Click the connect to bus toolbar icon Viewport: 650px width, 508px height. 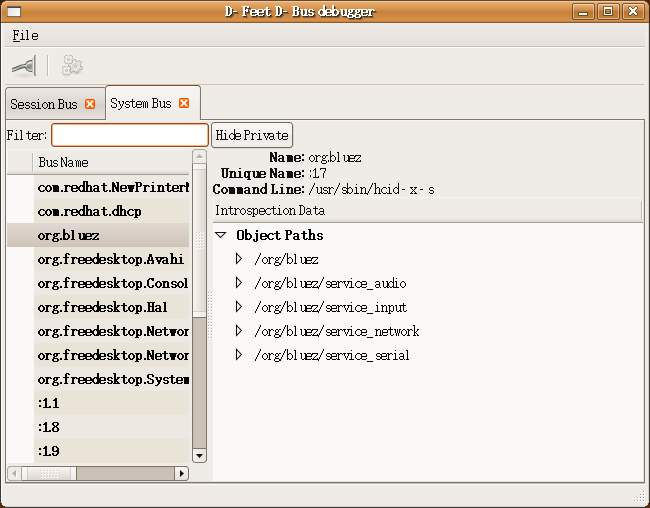(x=24, y=66)
